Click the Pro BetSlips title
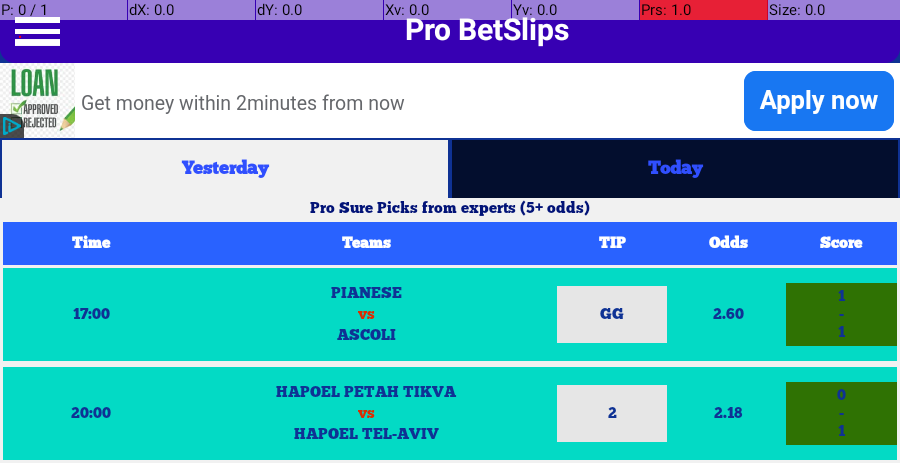The width and height of the screenshot is (900, 469). pyautogui.click(x=487, y=30)
